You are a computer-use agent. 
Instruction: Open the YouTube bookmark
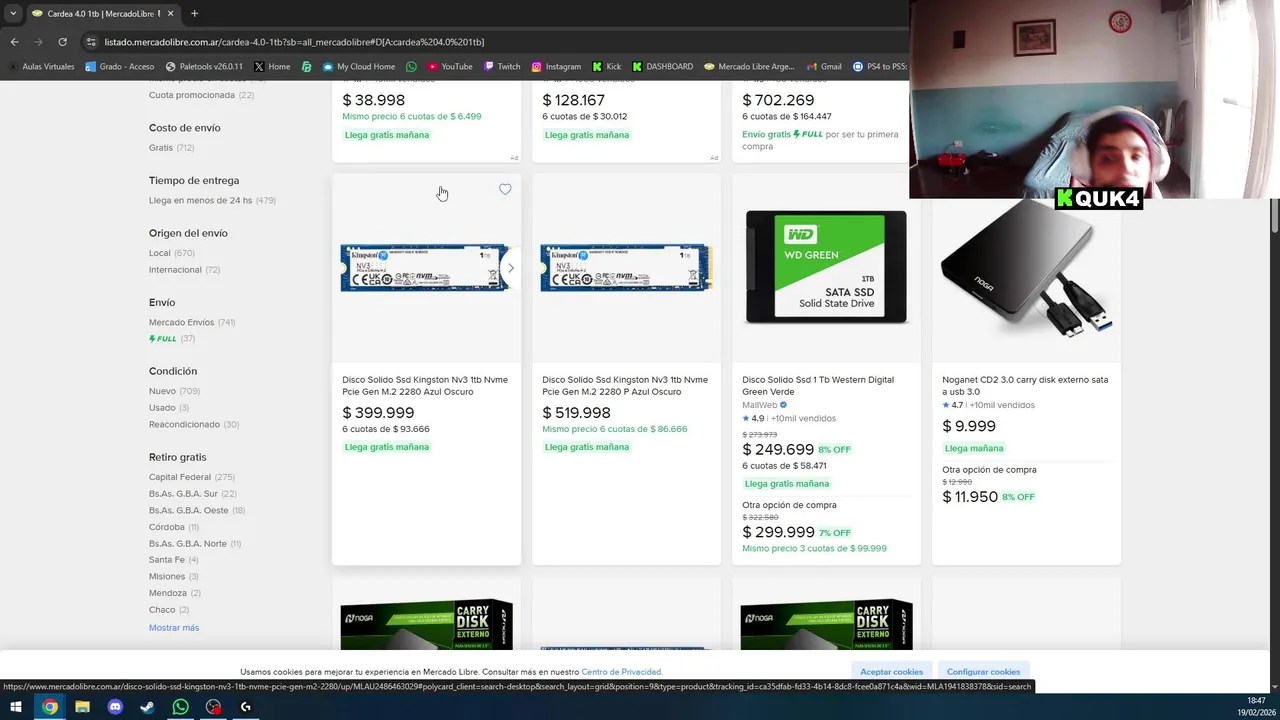(x=450, y=67)
